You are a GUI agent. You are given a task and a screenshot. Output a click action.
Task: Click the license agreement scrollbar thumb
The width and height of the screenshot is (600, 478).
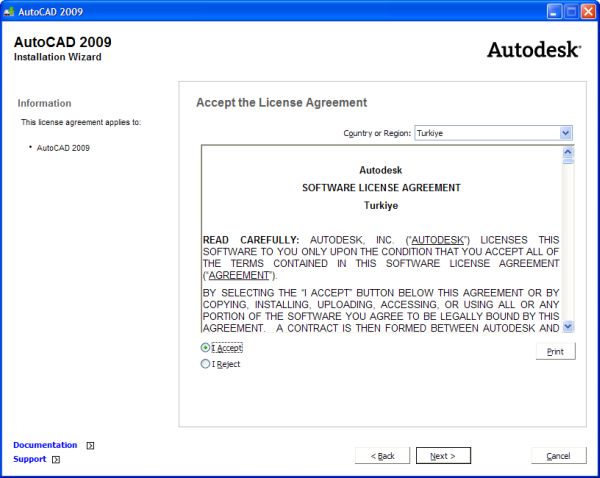[568, 161]
